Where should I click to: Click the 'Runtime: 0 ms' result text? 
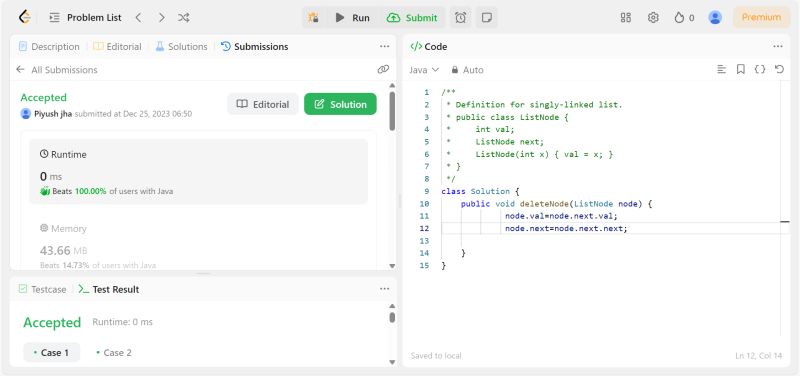point(122,322)
